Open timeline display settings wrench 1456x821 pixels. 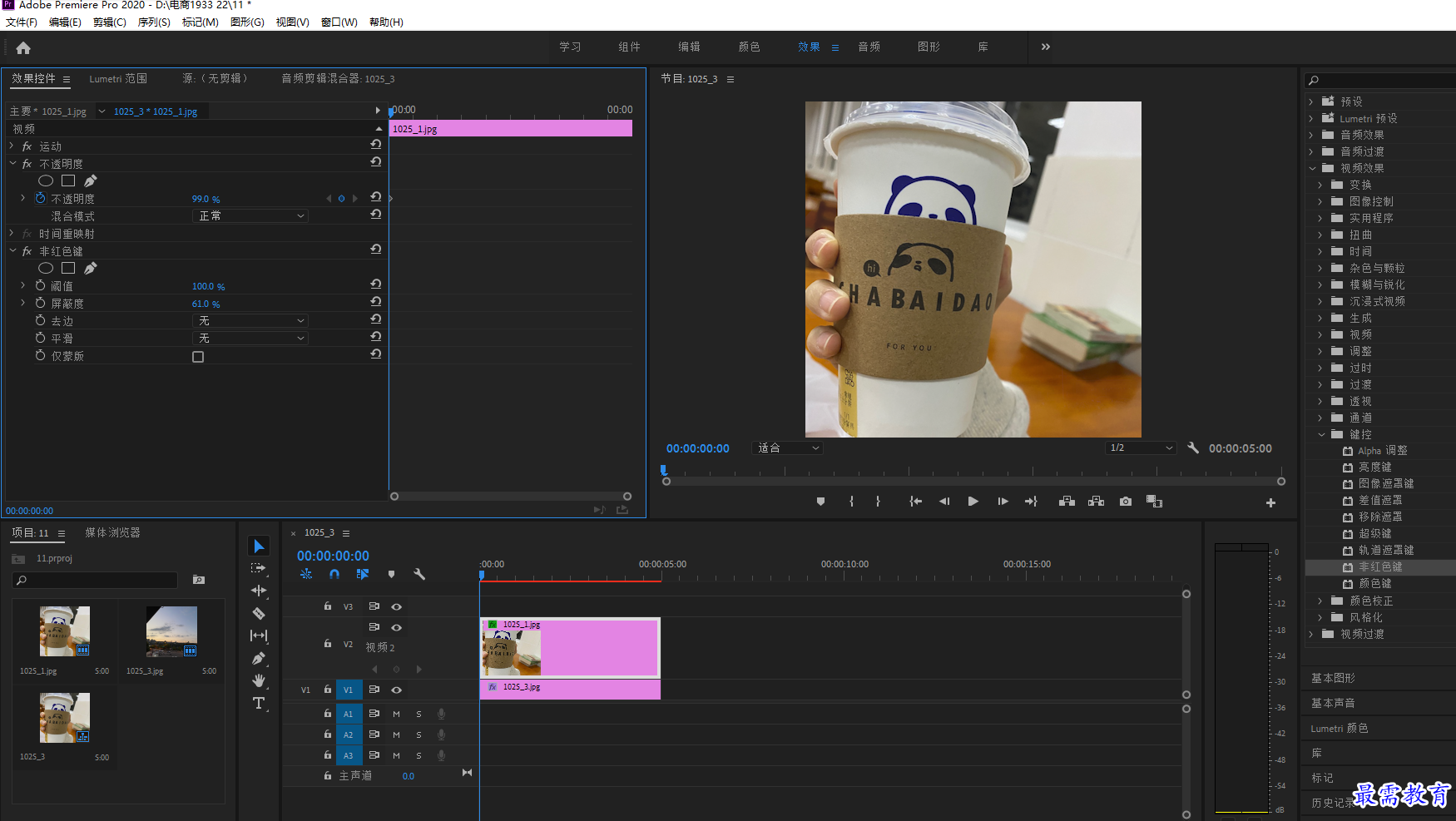point(419,574)
